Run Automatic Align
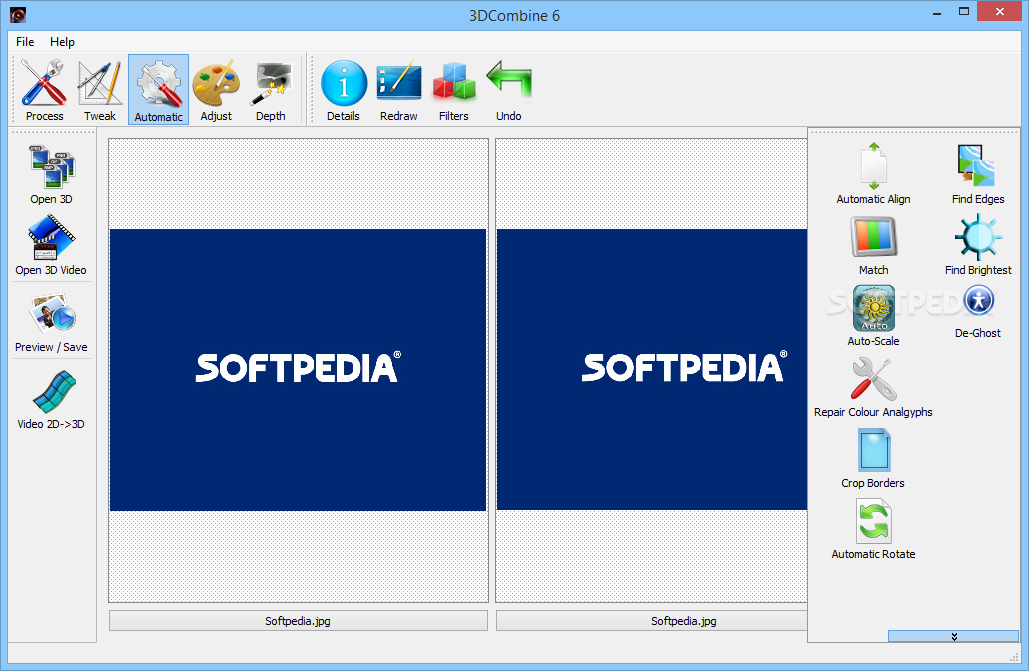 coord(873,173)
